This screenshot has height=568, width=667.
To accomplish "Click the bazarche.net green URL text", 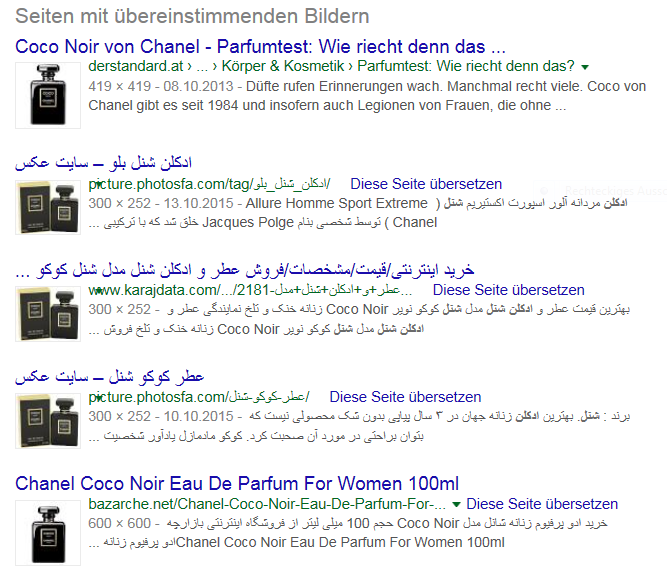I will coord(267,504).
